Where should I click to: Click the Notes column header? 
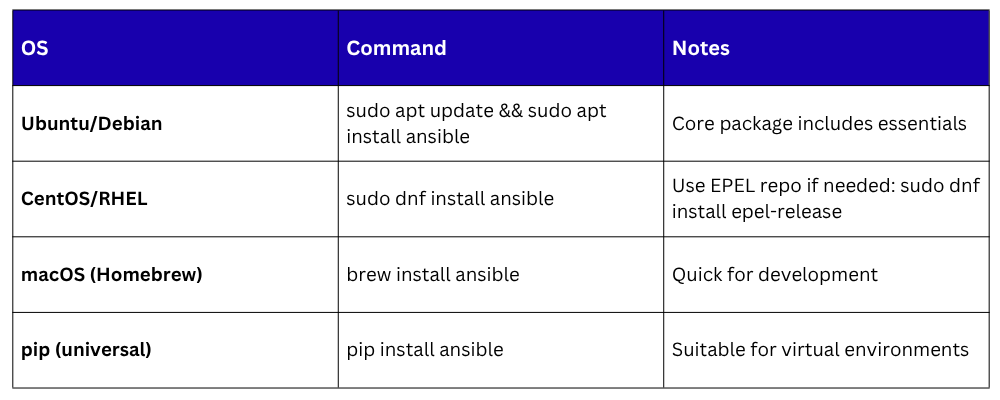pyautogui.click(x=700, y=48)
